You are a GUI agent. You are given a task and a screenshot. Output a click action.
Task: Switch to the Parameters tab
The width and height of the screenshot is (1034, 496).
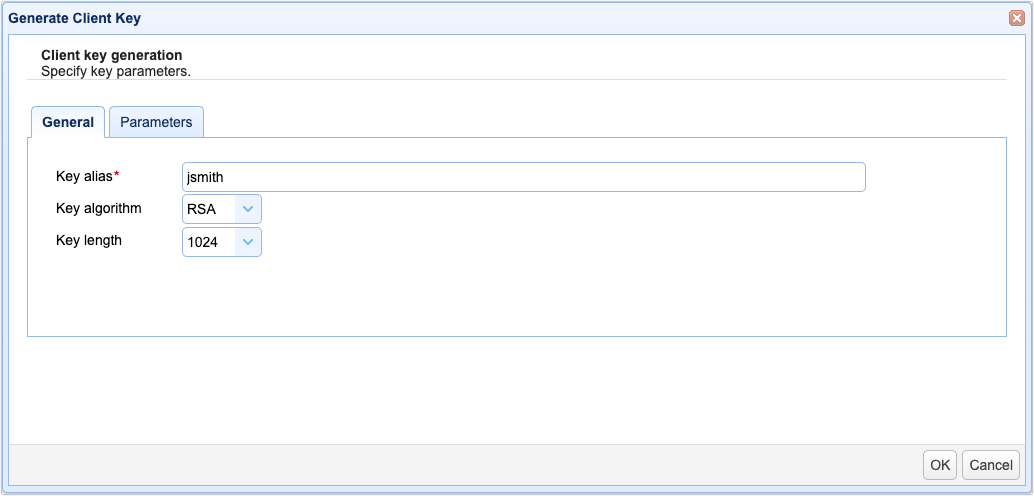pyautogui.click(x=156, y=122)
